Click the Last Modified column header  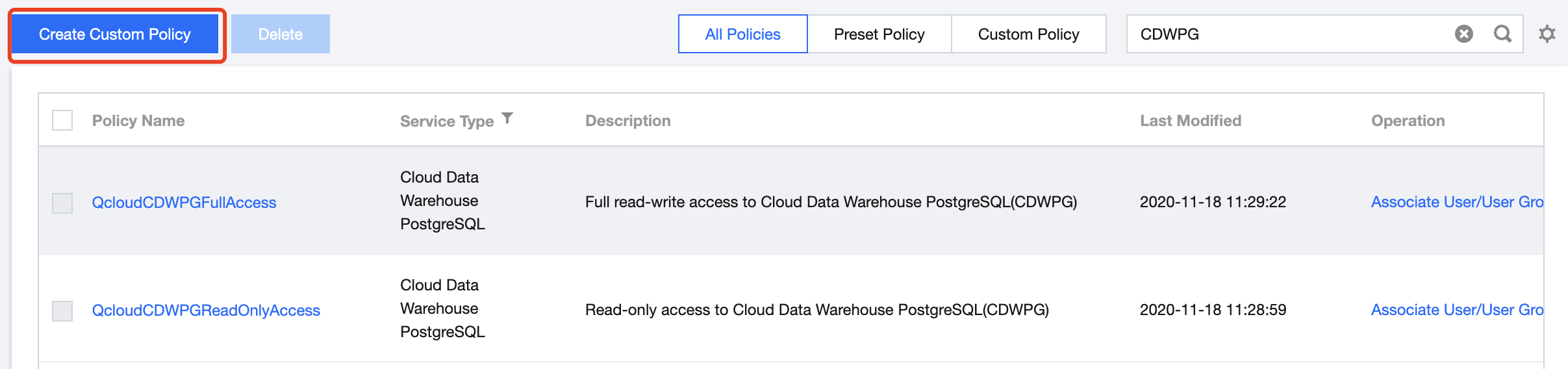(1191, 121)
